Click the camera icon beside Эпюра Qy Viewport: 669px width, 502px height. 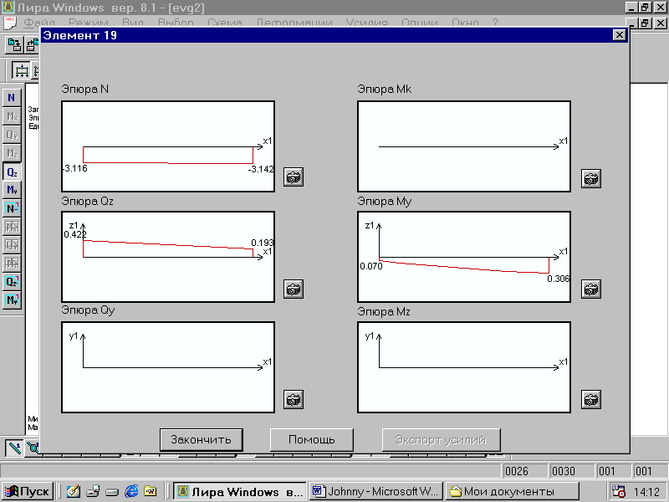tap(294, 400)
